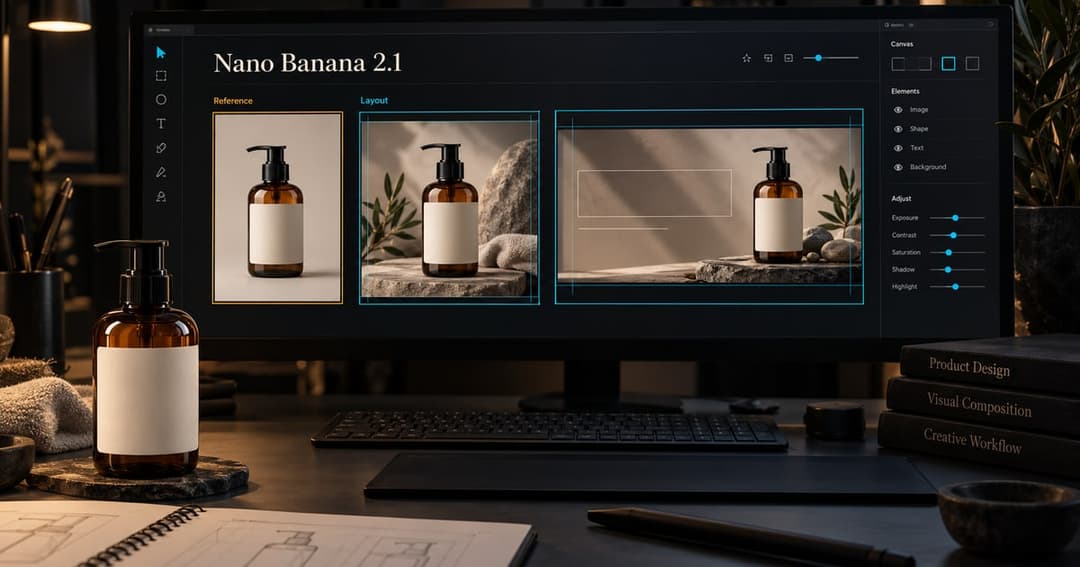Hide the Image element with eye icon
The image size is (1080, 567).
click(898, 110)
